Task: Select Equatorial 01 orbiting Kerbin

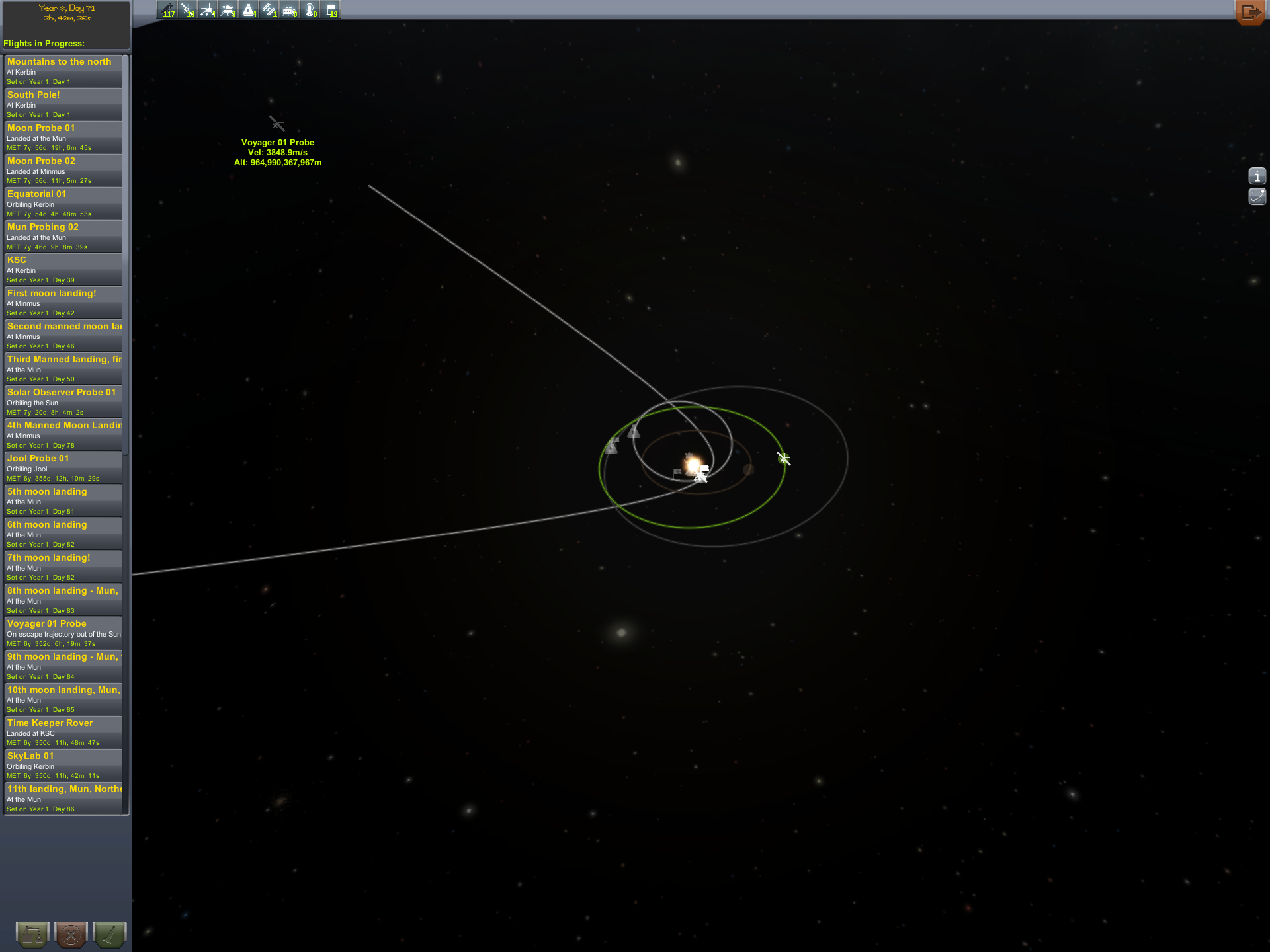Action: [63, 204]
